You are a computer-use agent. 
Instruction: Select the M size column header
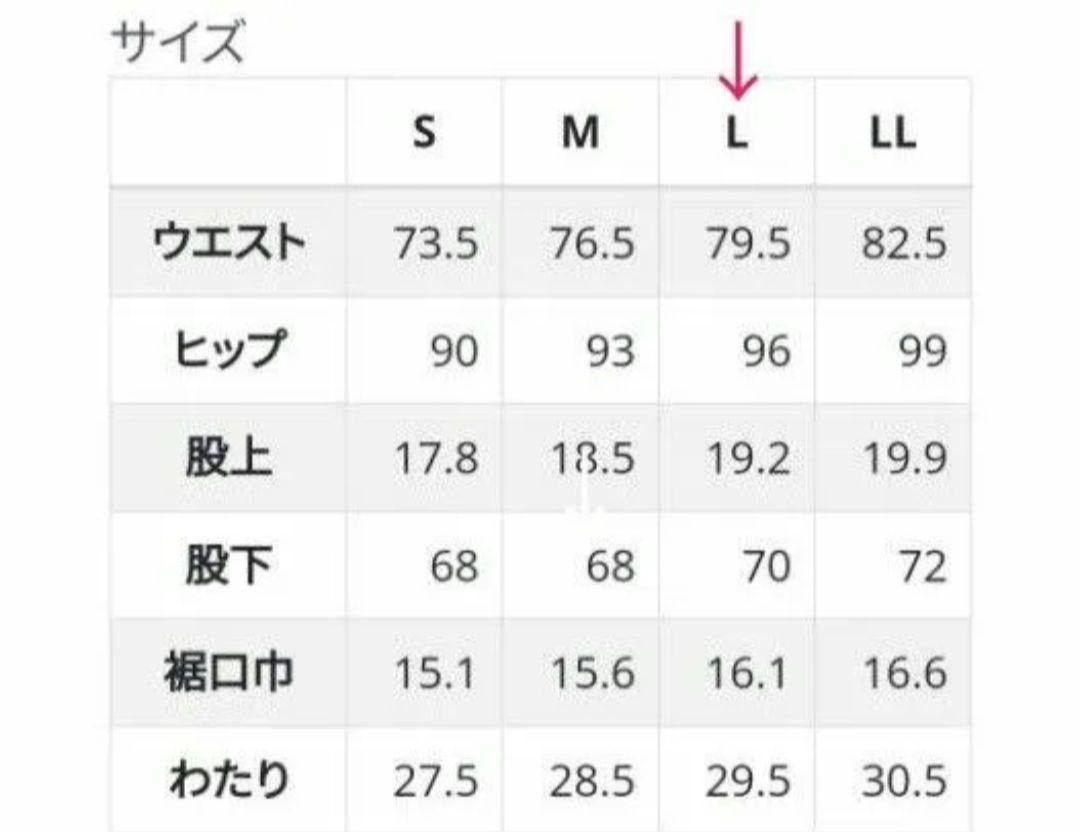point(580,132)
